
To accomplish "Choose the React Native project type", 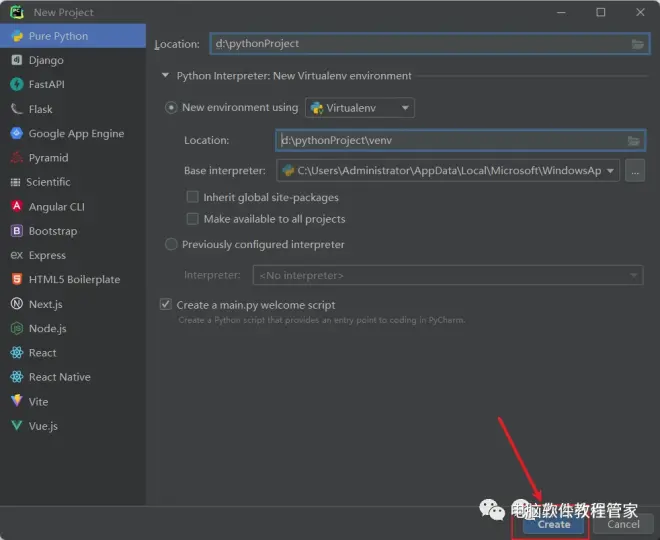I will coord(73,377).
